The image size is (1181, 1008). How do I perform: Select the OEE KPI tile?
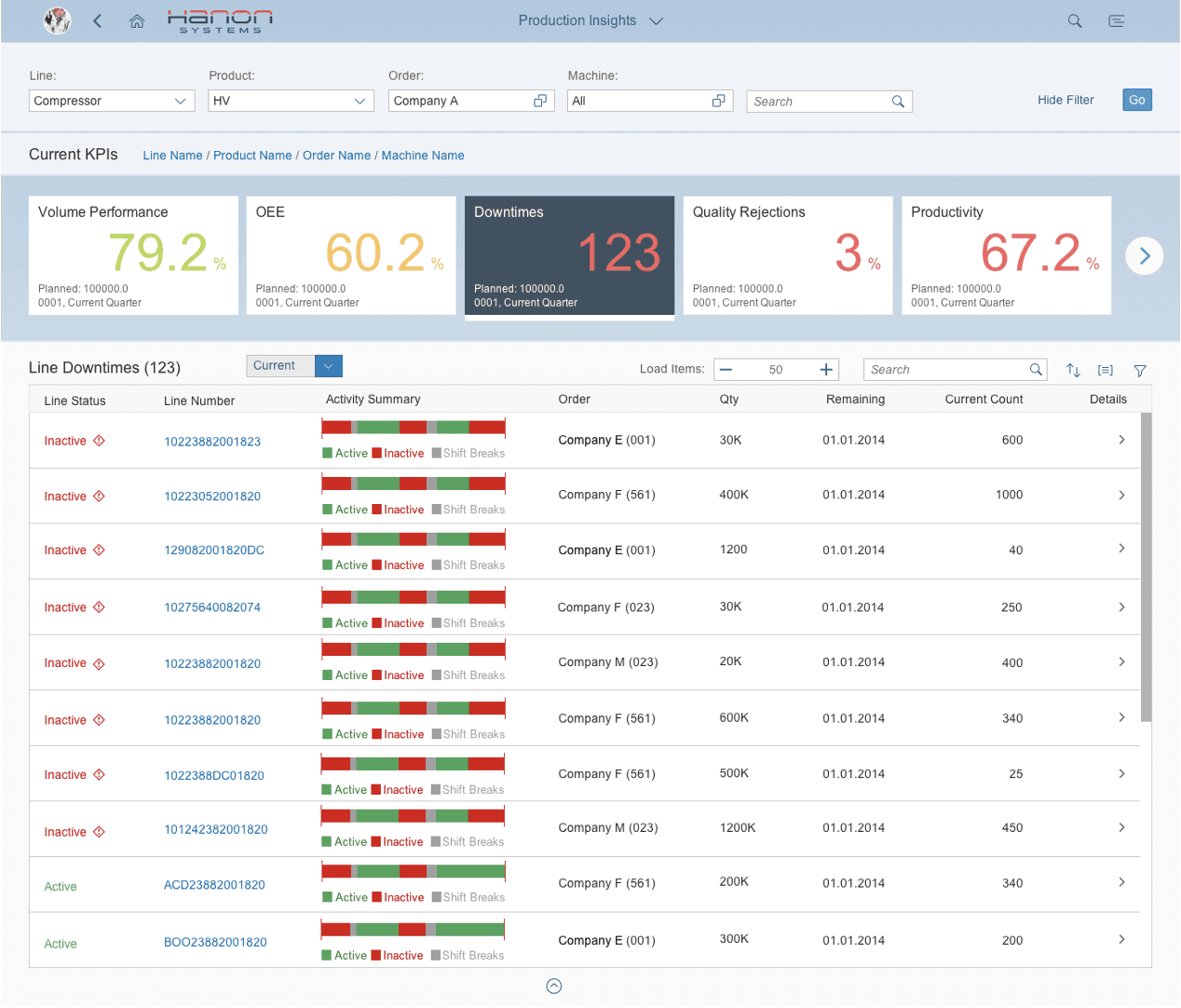pyautogui.click(x=350, y=255)
